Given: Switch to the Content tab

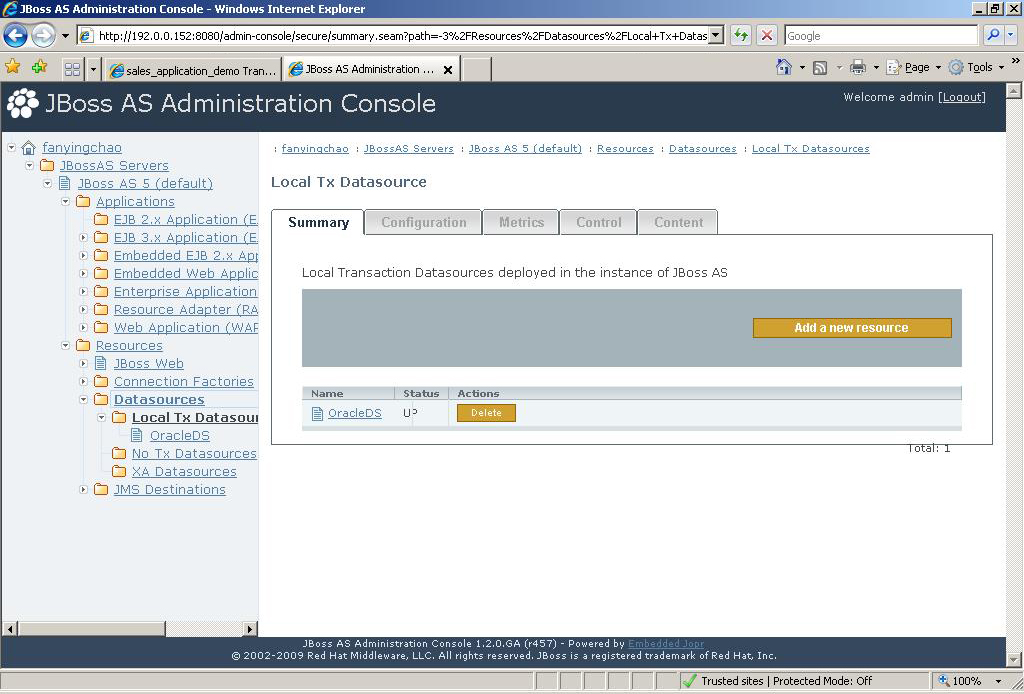Looking at the screenshot, I should [678, 222].
